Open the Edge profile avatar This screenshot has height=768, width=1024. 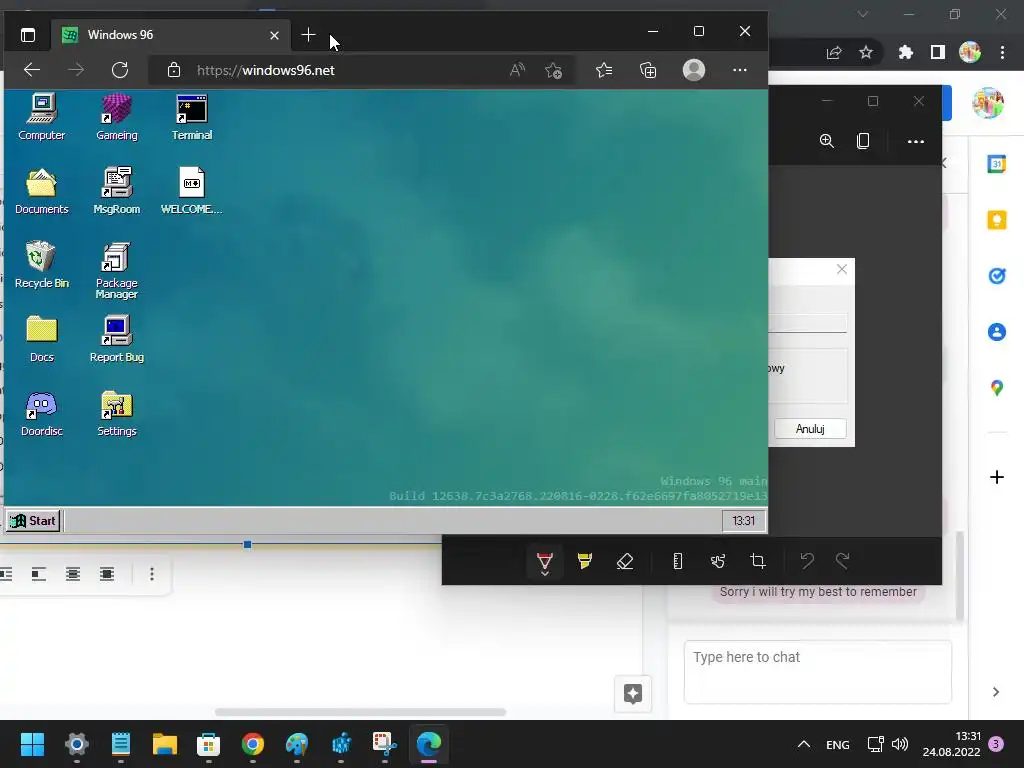point(694,70)
